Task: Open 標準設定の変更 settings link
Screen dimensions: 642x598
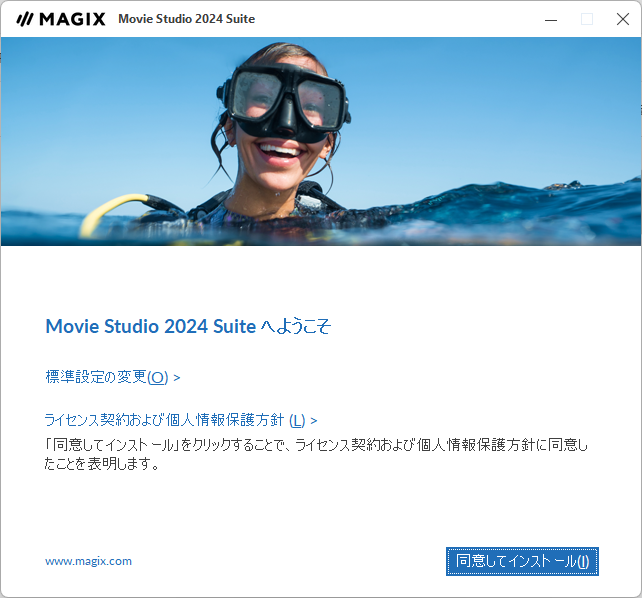Action: (96, 377)
